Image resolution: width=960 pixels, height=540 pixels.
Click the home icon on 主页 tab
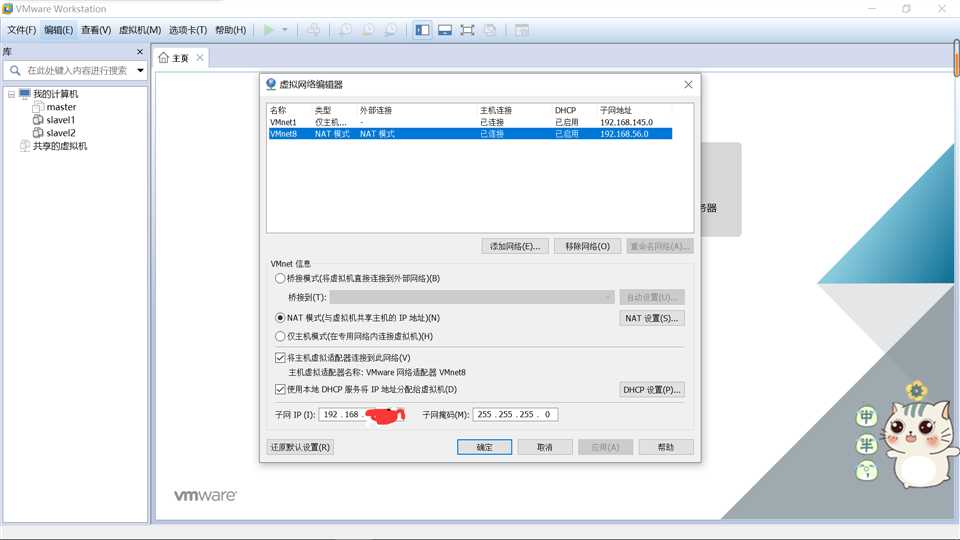[163, 58]
